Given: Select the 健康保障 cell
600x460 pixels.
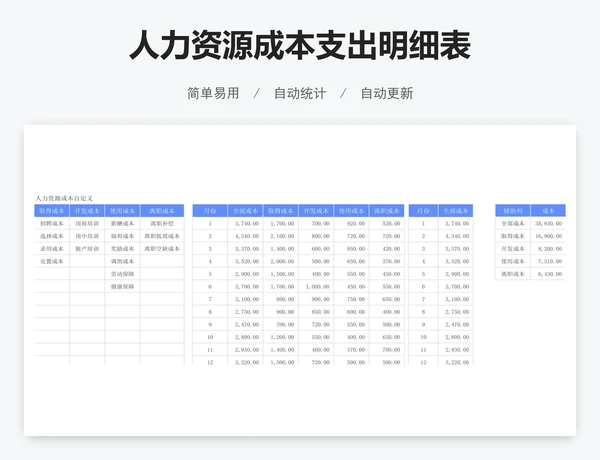Looking at the screenshot, I should coord(122,287).
